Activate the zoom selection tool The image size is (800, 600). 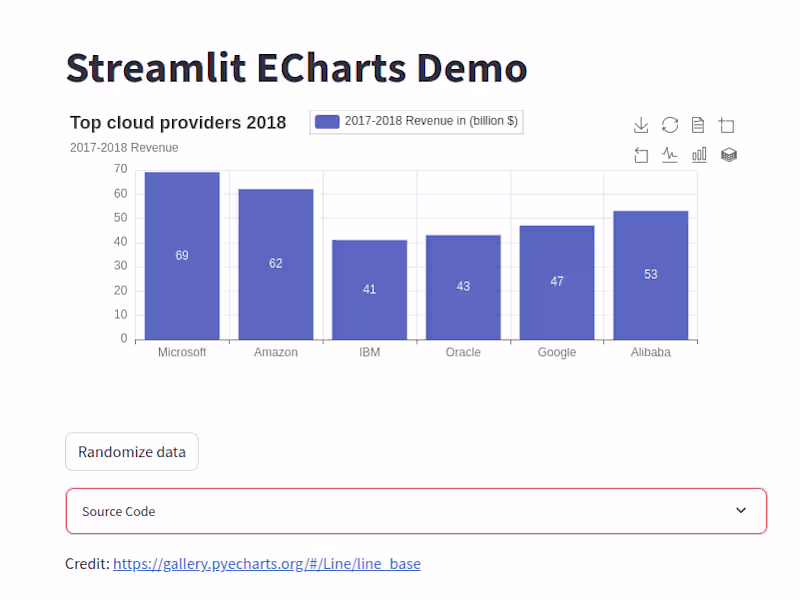point(726,125)
